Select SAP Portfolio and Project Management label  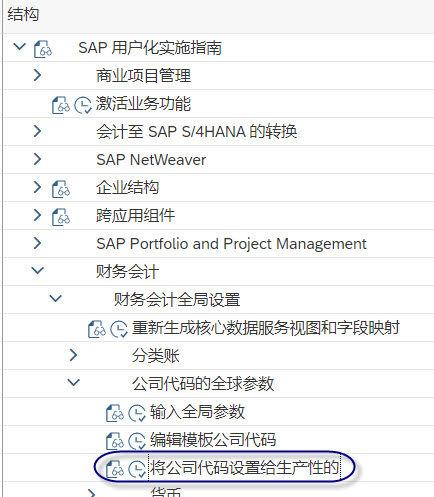click(231, 244)
